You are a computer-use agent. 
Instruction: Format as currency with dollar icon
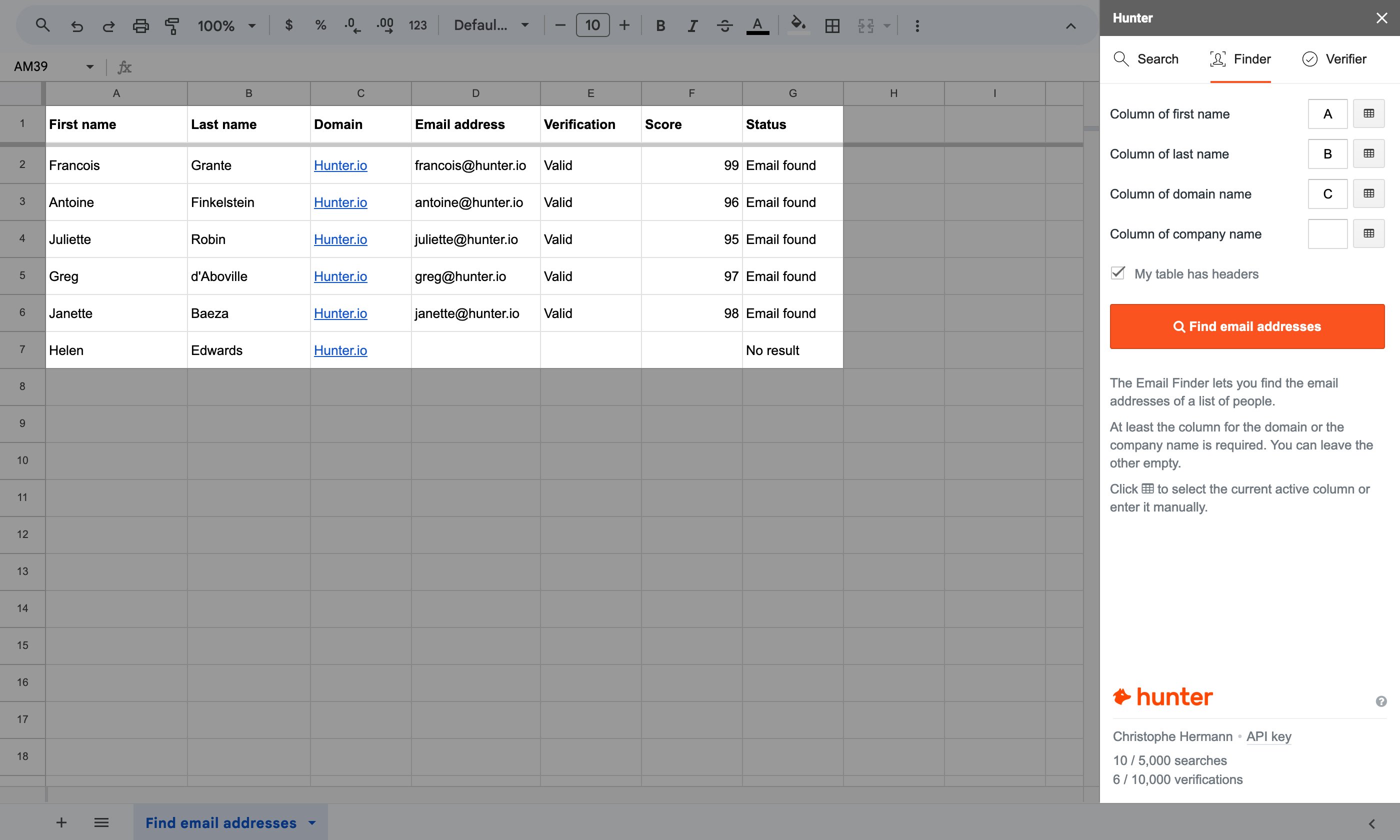(x=288, y=25)
